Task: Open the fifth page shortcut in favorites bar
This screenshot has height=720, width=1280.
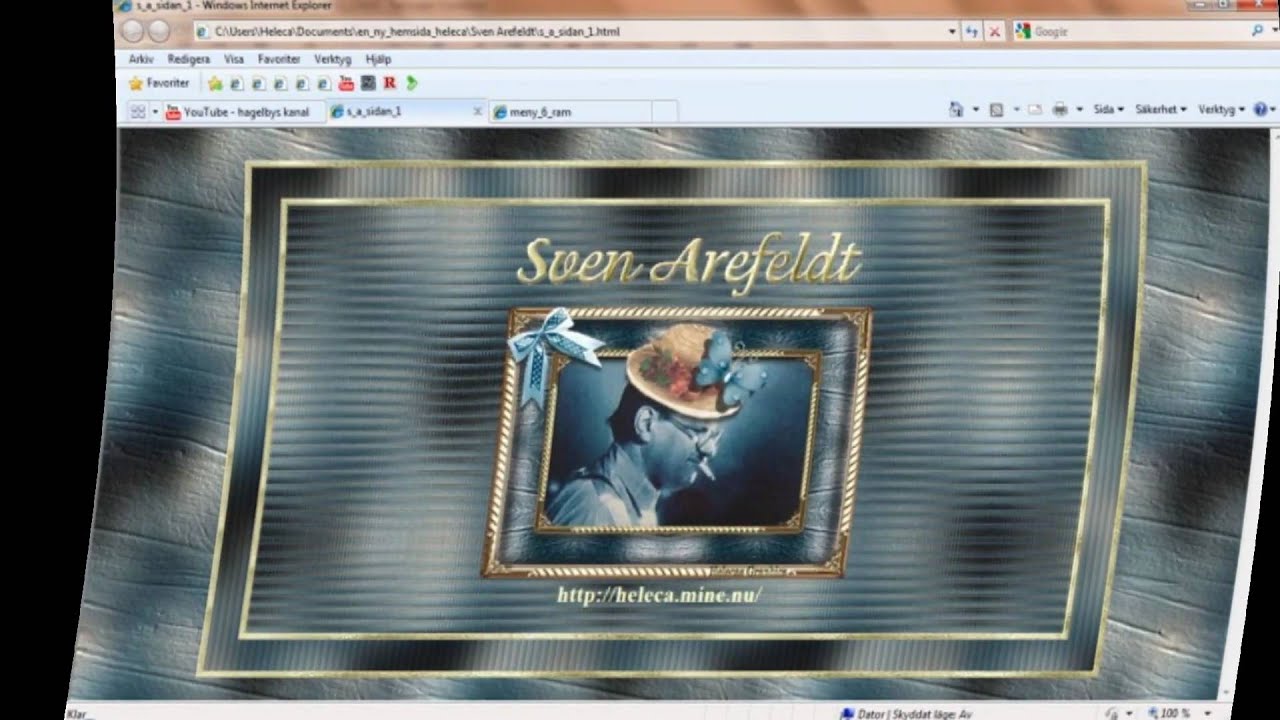Action: (325, 84)
